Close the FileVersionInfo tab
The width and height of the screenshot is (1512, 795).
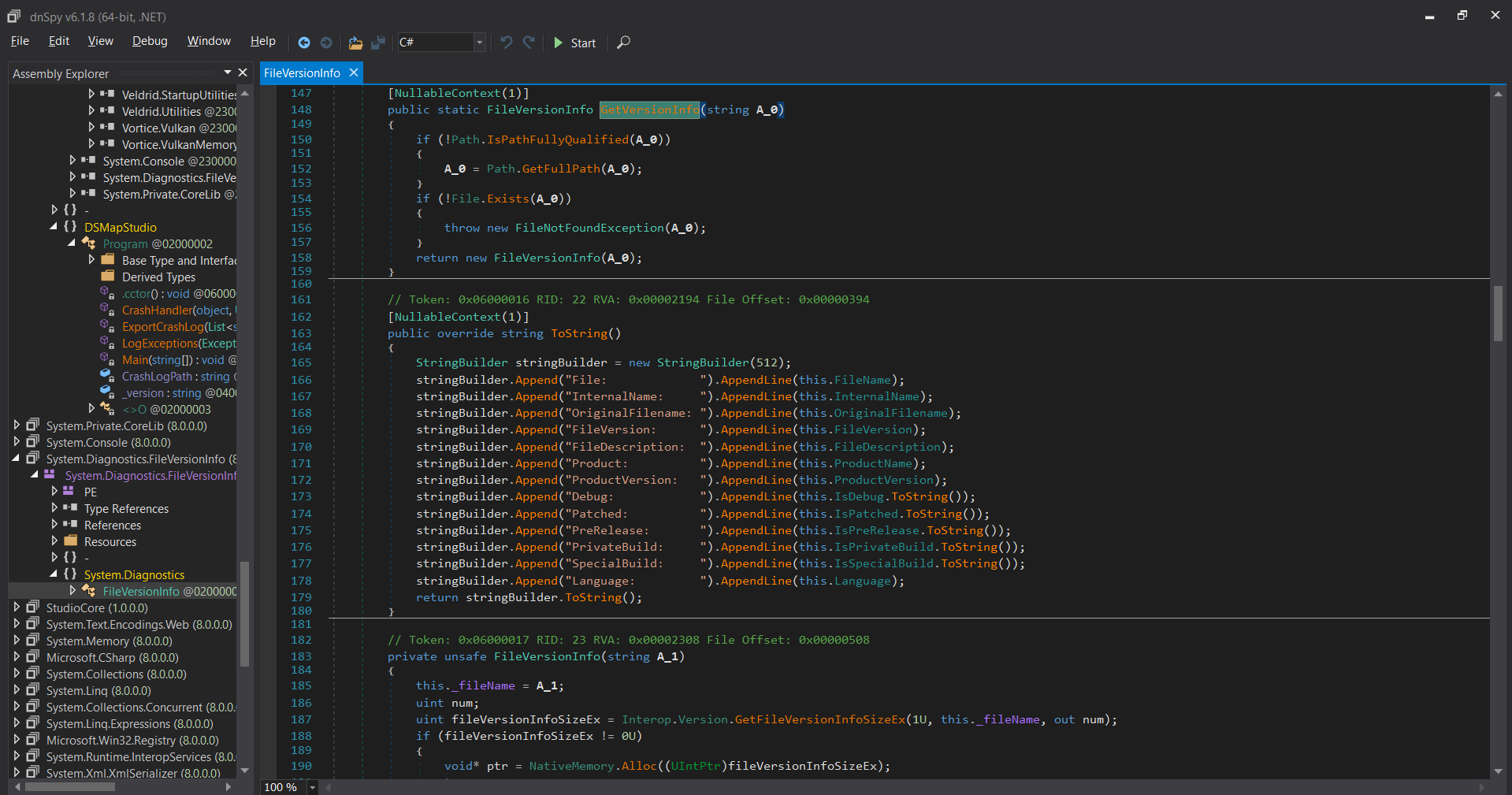click(354, 72)
